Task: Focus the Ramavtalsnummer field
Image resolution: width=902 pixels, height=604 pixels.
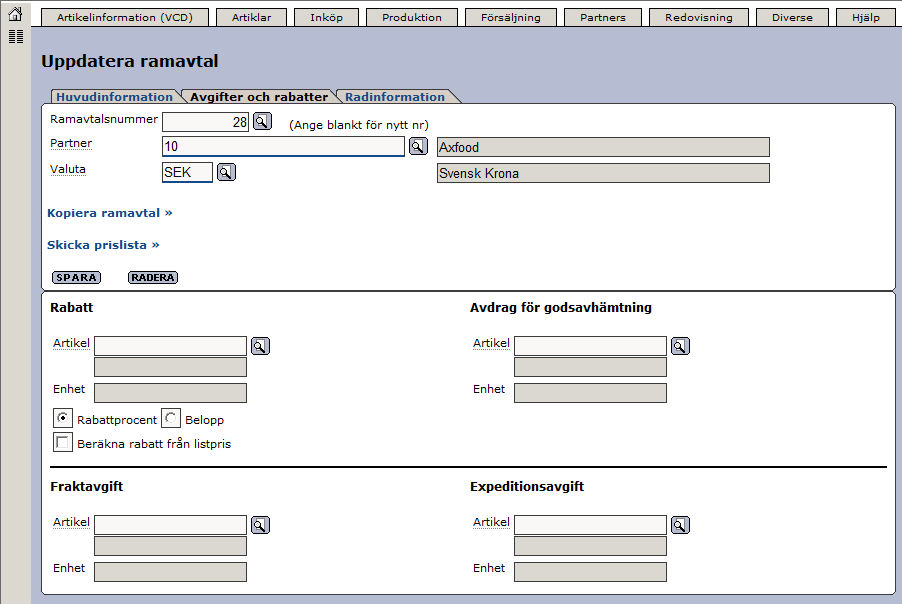Action: pyautogui.click(x=205, y=122)
